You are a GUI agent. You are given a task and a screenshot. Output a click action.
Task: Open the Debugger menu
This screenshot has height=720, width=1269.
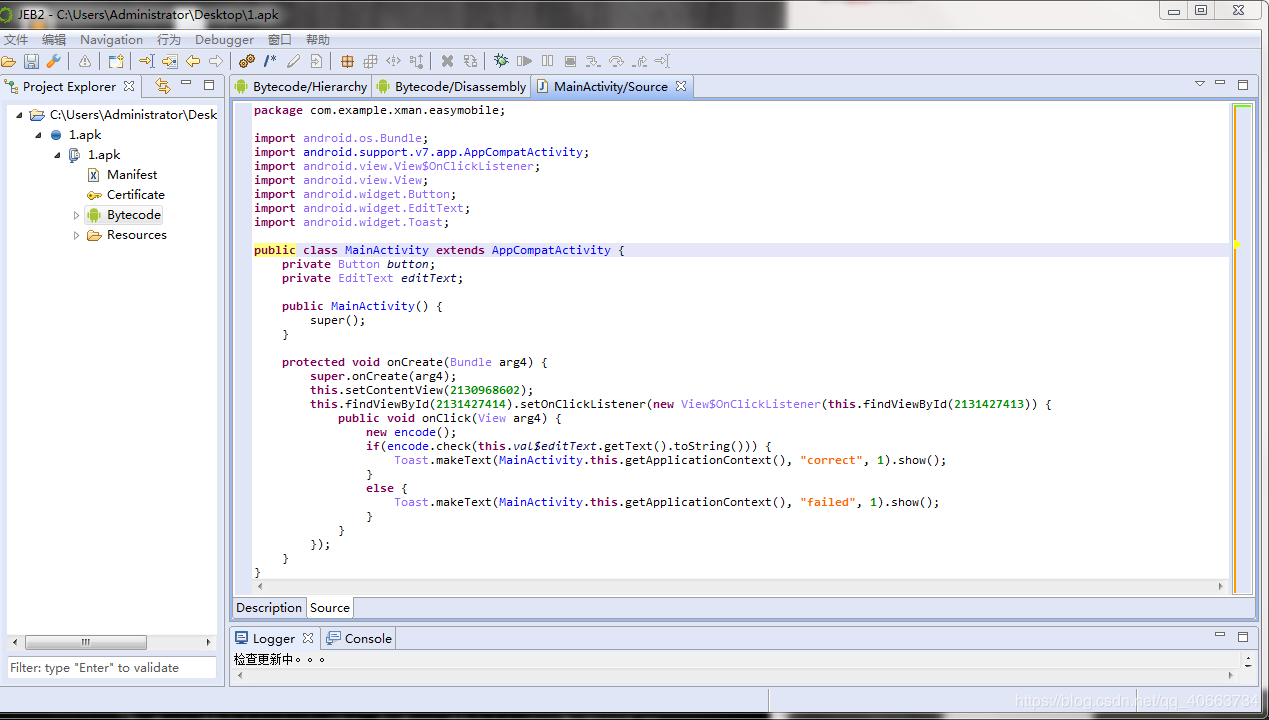tap(224, 40)
